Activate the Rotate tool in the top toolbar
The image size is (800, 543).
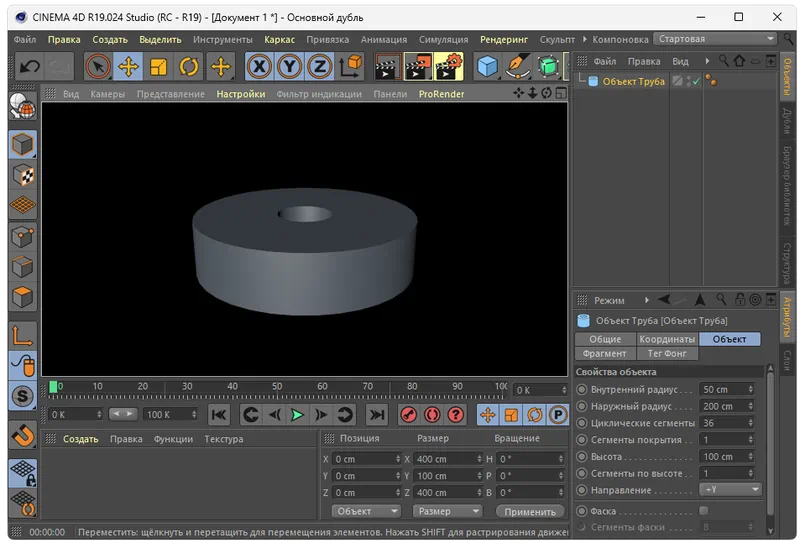pyautogui.click(x=189, y=66)
